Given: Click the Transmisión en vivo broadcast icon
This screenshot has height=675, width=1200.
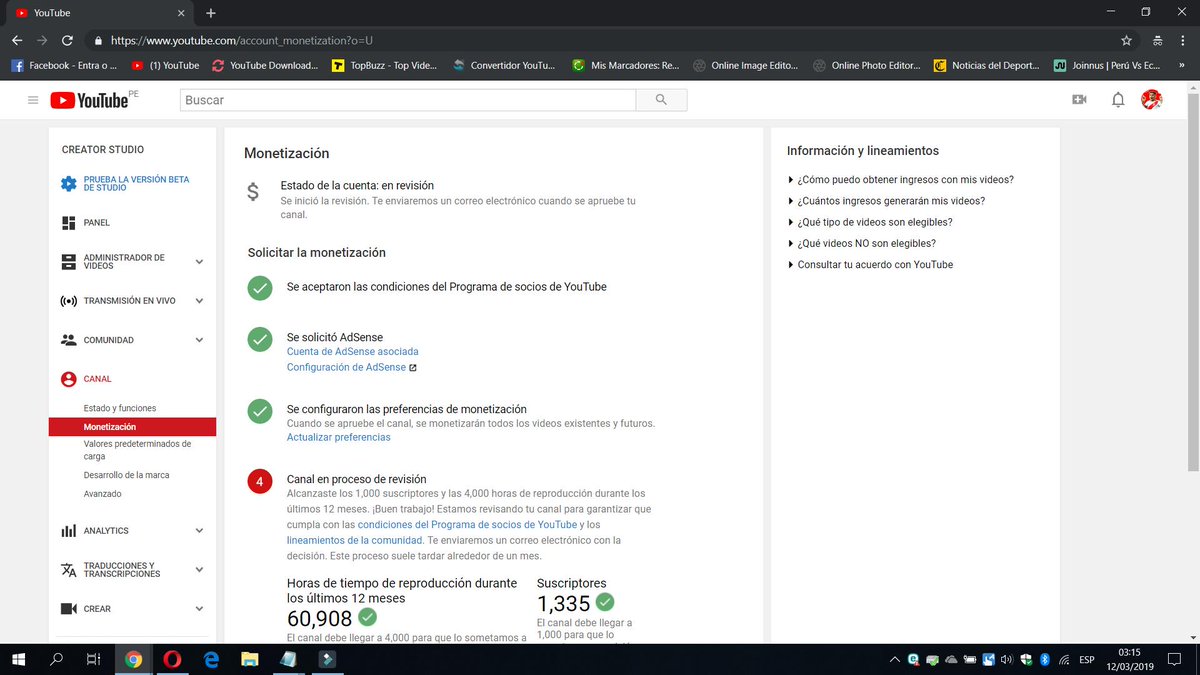Looking at the screenshot, I should (68, 301).
